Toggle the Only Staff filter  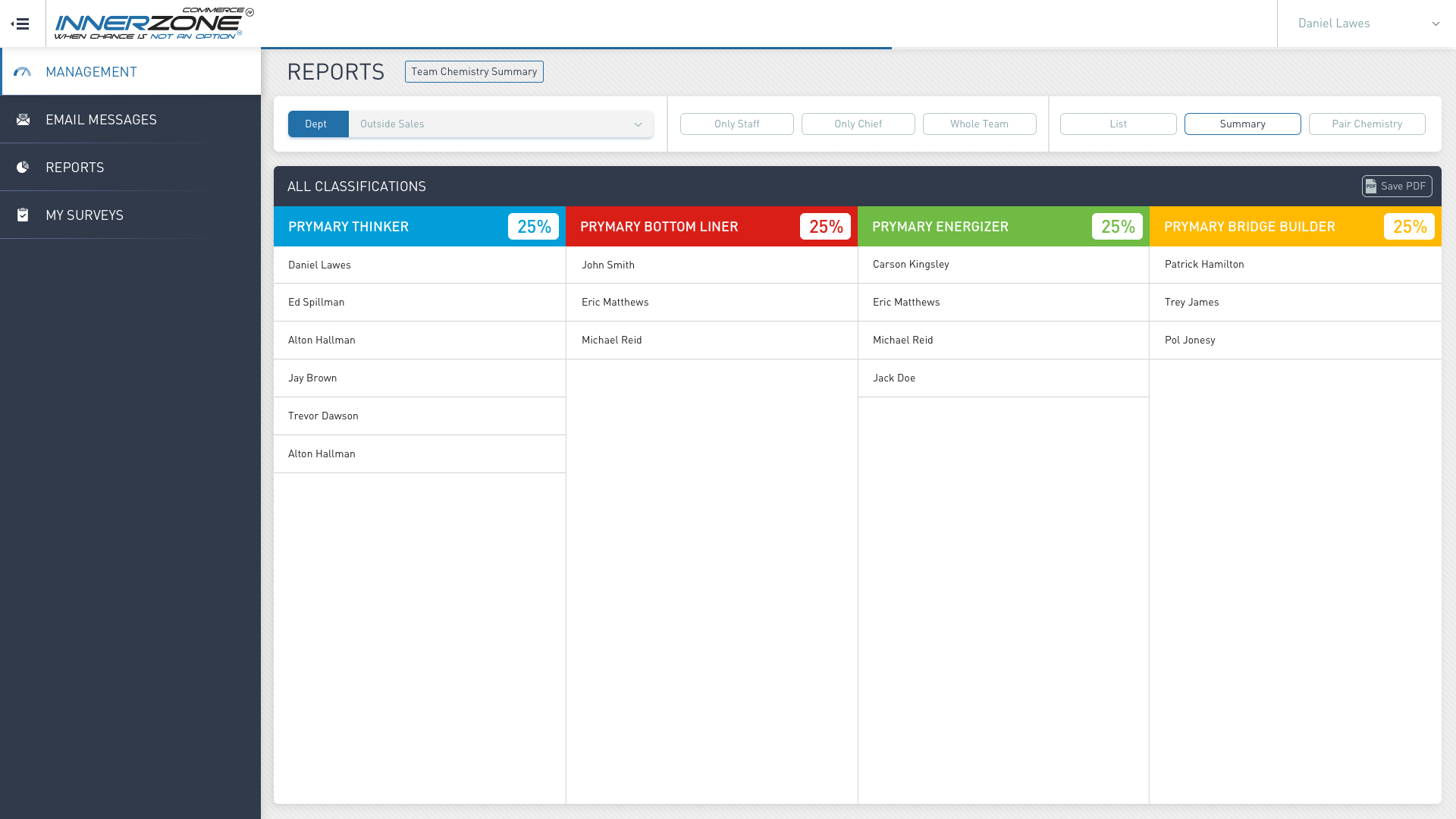[736, 124]
